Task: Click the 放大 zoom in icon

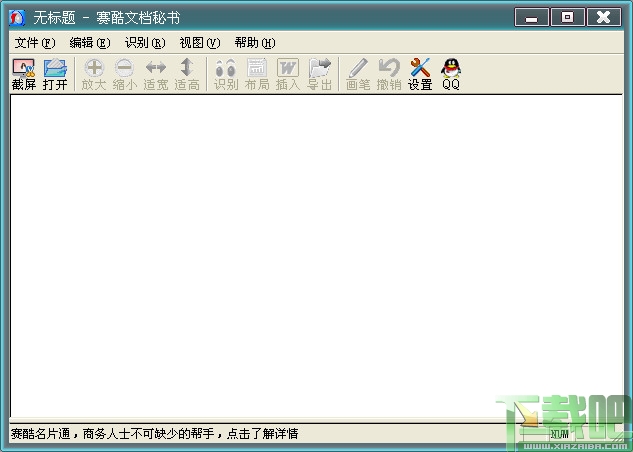Action: (x=94, y=74)
